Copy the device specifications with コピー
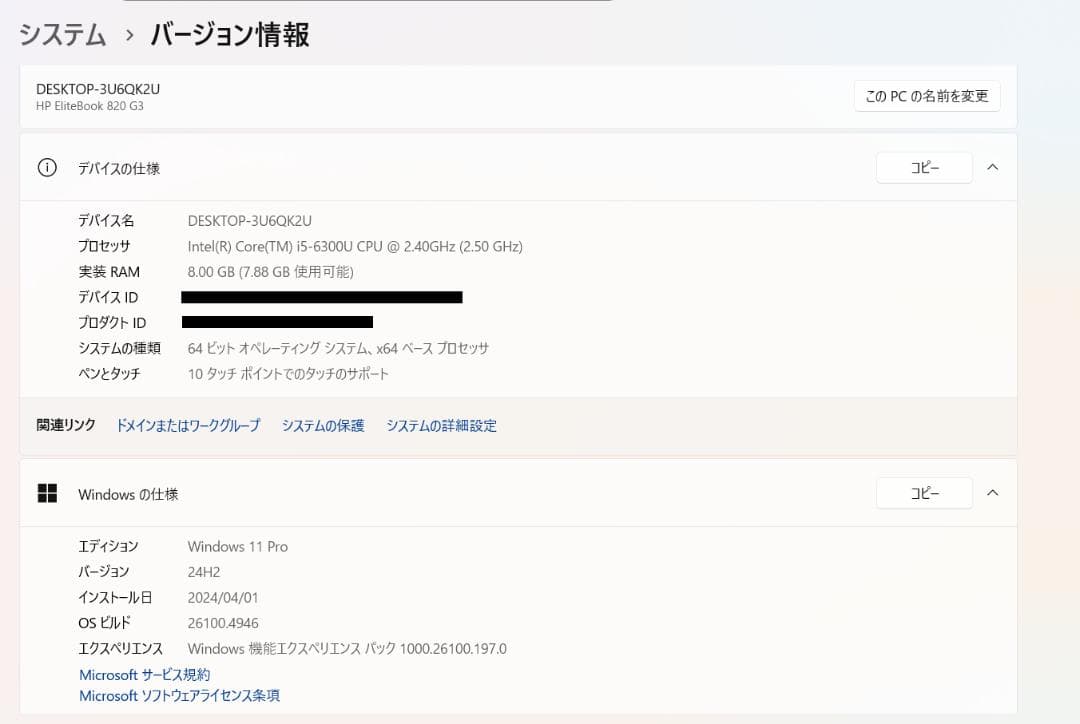The width and height of the screenshot is (1080, 724). (924, 167)
